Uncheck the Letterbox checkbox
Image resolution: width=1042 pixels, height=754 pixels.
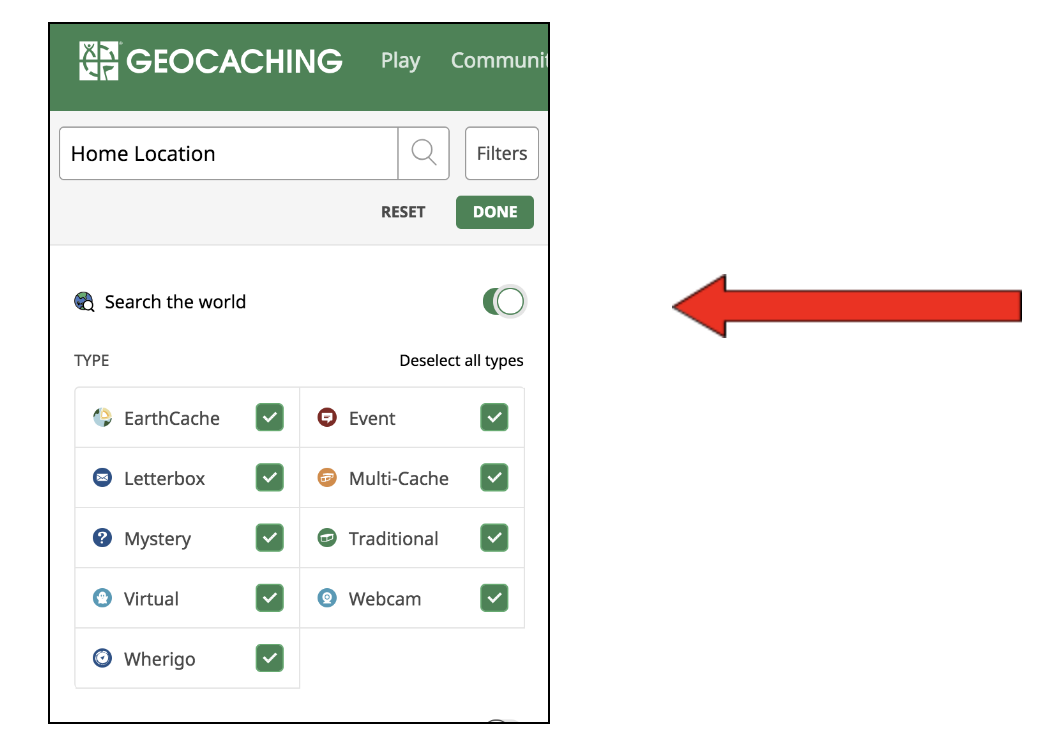pyautogui.click(x=270, y=477)
